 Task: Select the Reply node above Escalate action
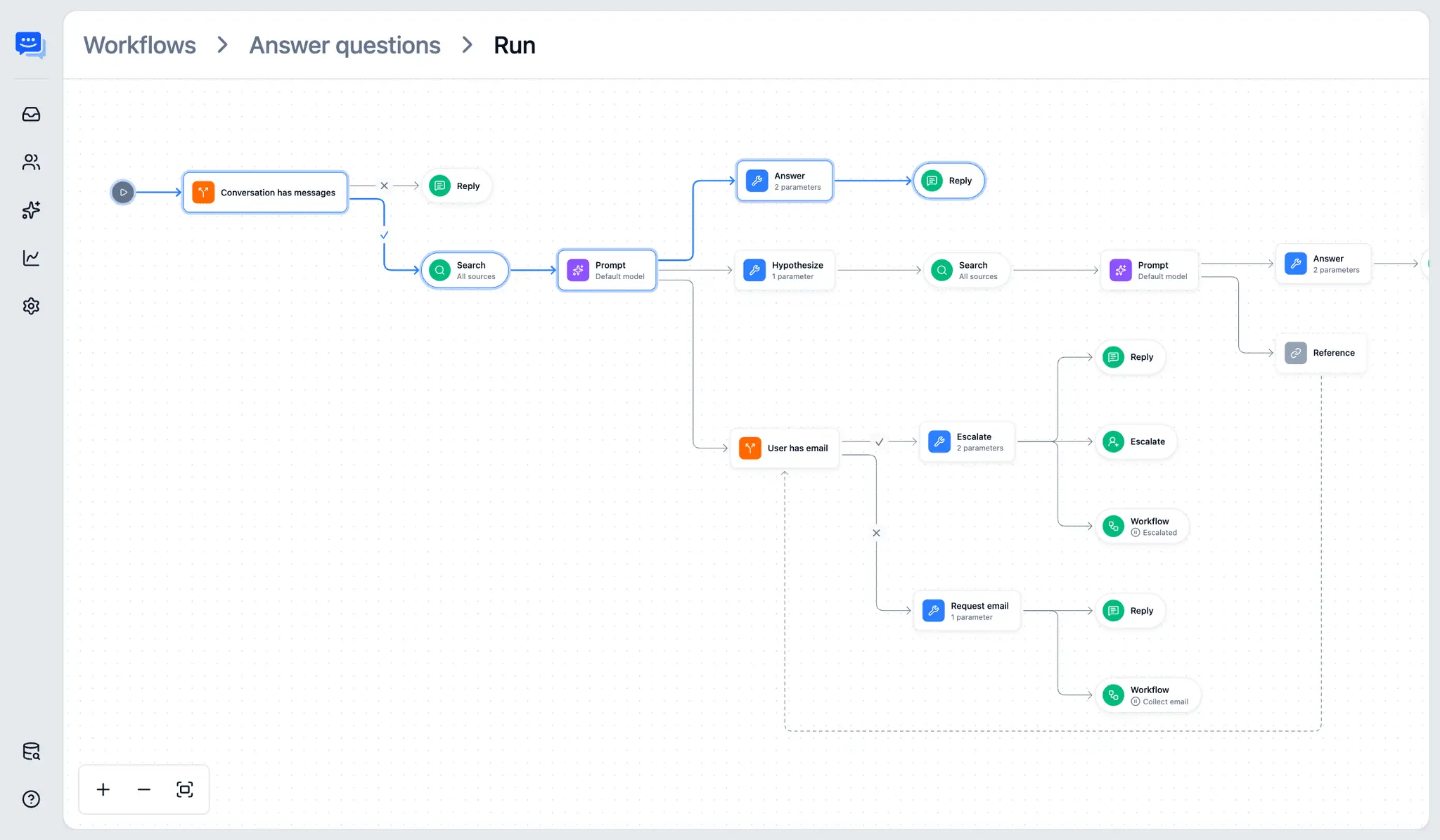(1130, 357)
